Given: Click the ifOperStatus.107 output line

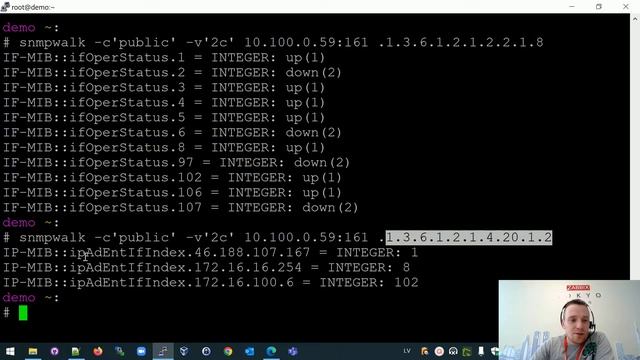Looking at the screenshot, I should click(x=180, y=208).
